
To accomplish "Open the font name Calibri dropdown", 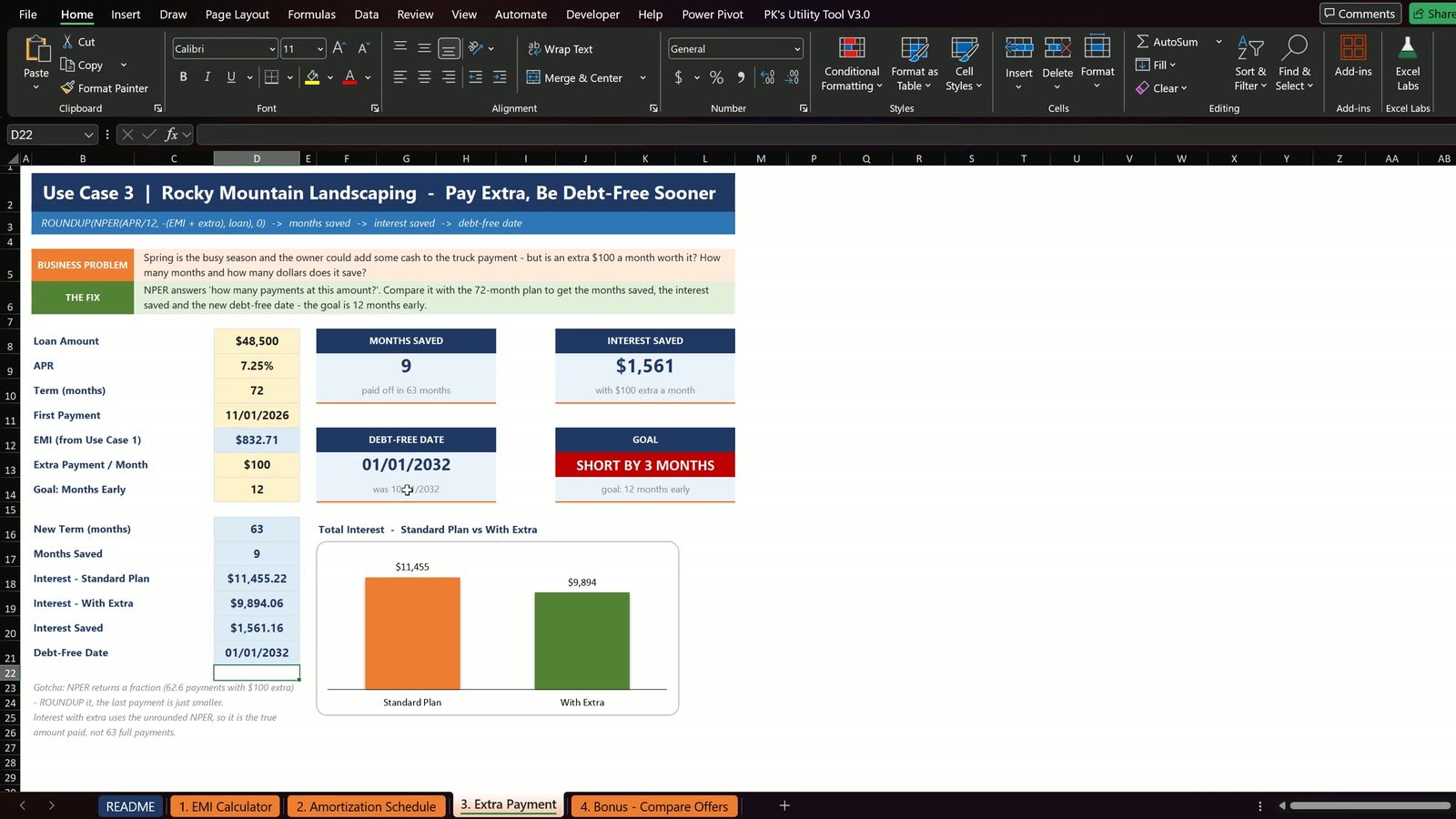I will click(x=272, y=49).
